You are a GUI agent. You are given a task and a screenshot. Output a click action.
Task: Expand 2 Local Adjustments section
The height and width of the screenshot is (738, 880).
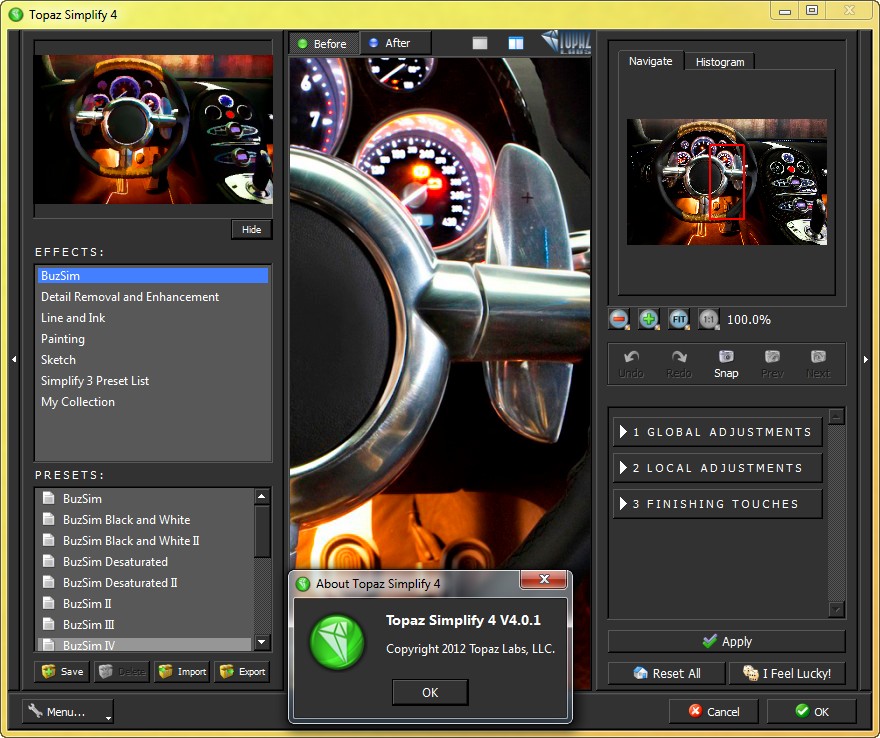[x=717, y=467]
